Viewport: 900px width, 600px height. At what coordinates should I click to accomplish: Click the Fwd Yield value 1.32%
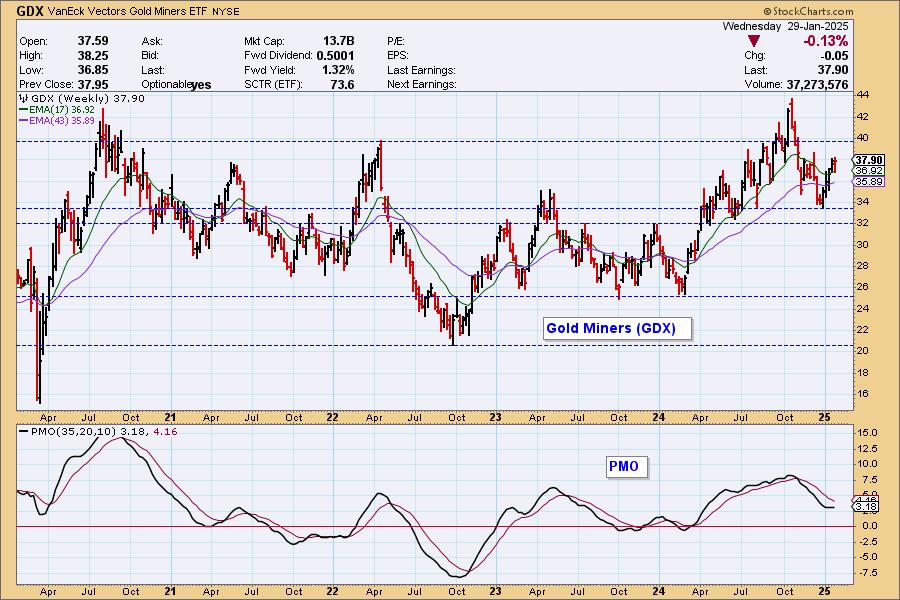pos(339,69)
